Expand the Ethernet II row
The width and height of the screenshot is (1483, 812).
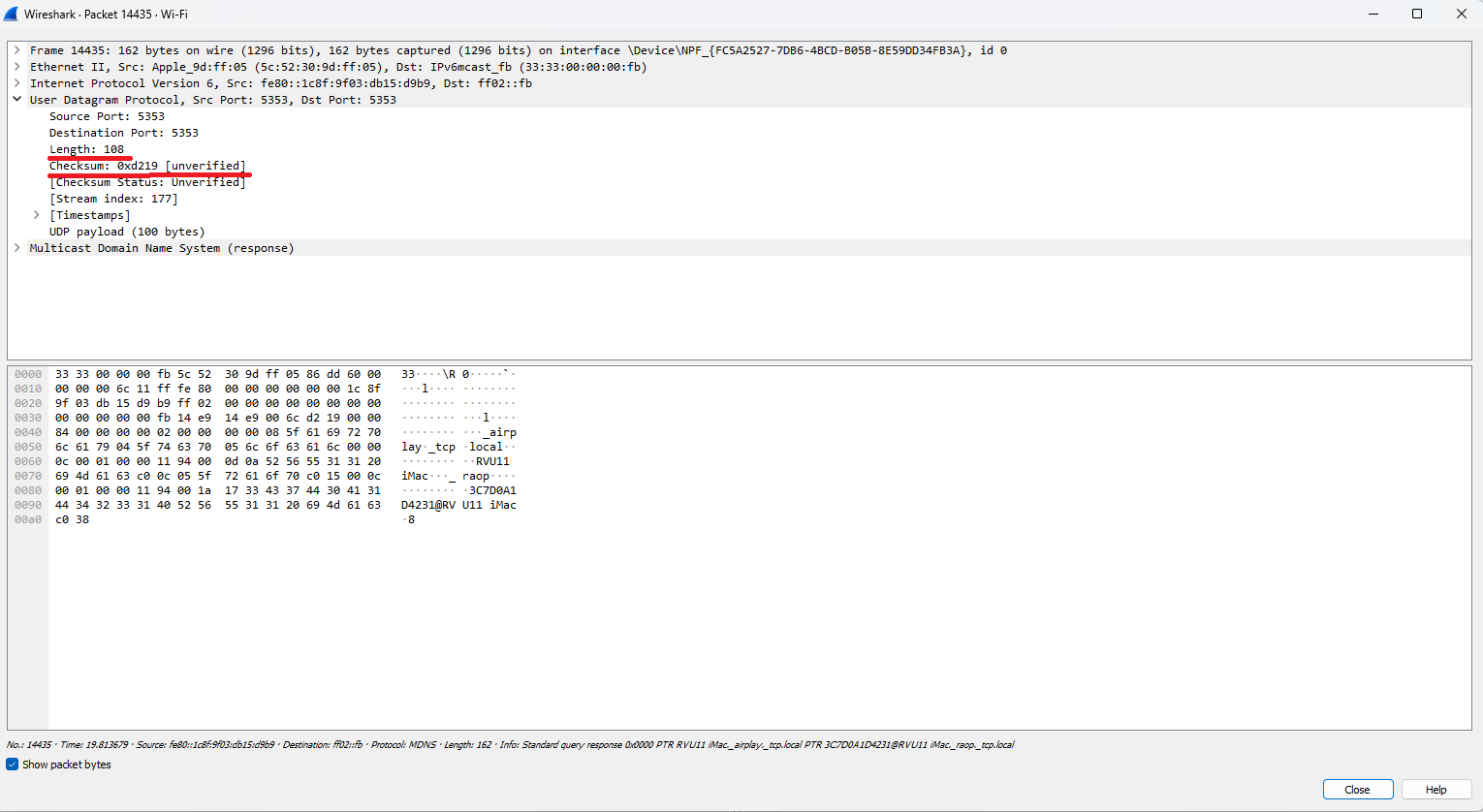[17, 67]
